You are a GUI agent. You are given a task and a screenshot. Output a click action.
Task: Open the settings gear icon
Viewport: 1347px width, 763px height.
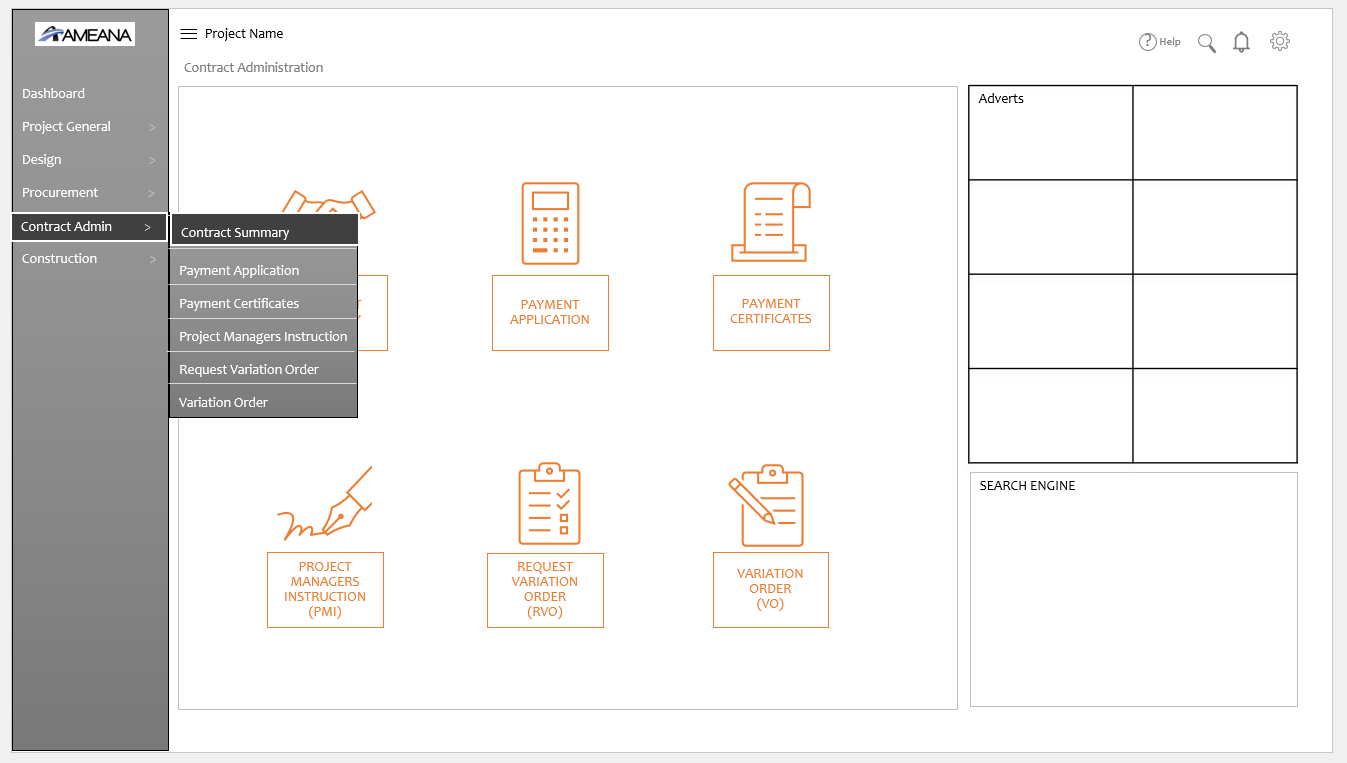point(1280,41)
